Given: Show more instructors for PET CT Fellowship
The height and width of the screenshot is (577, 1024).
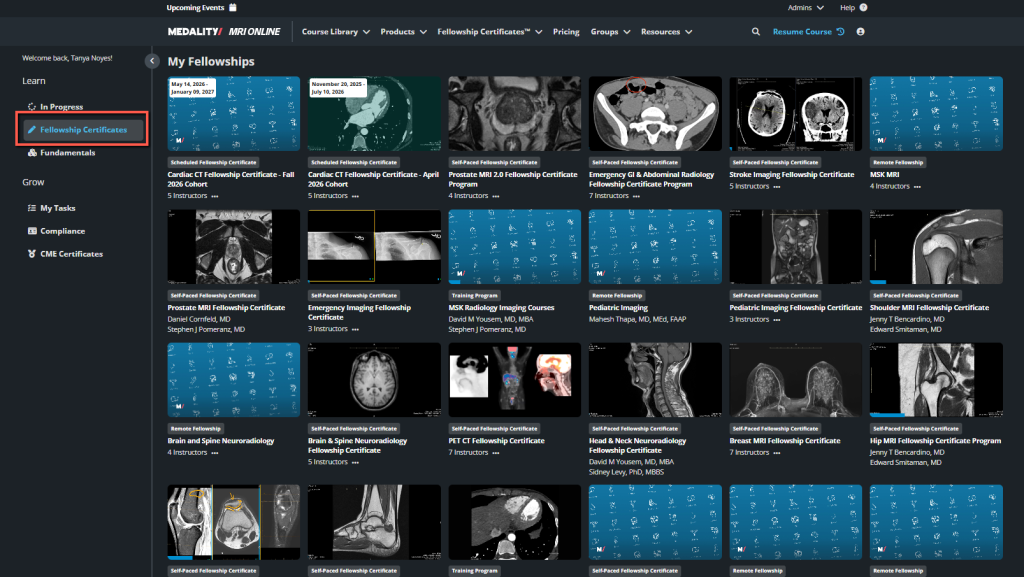Looking at the screenshot, I should coord(496,452).
